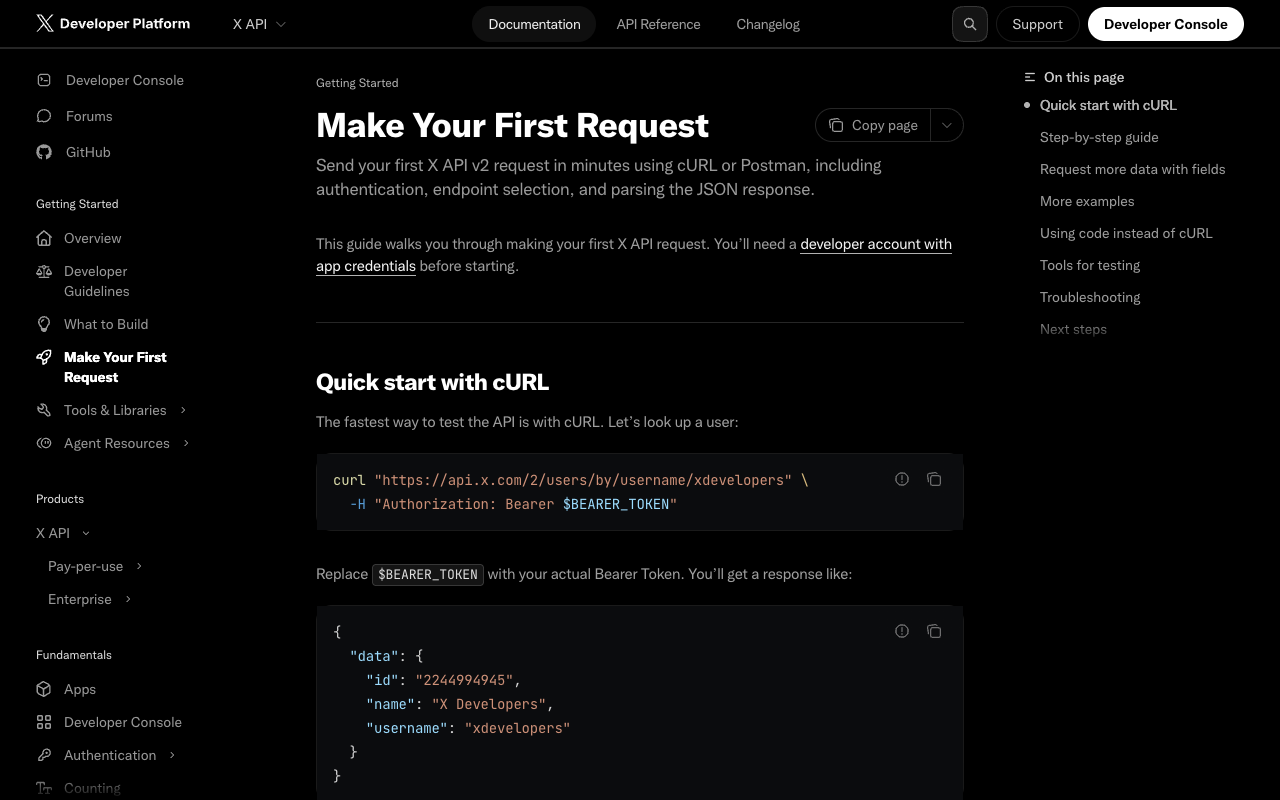Copy the cURL command code block
Viewport: 1280px width, 800px height.
[934, 479]
